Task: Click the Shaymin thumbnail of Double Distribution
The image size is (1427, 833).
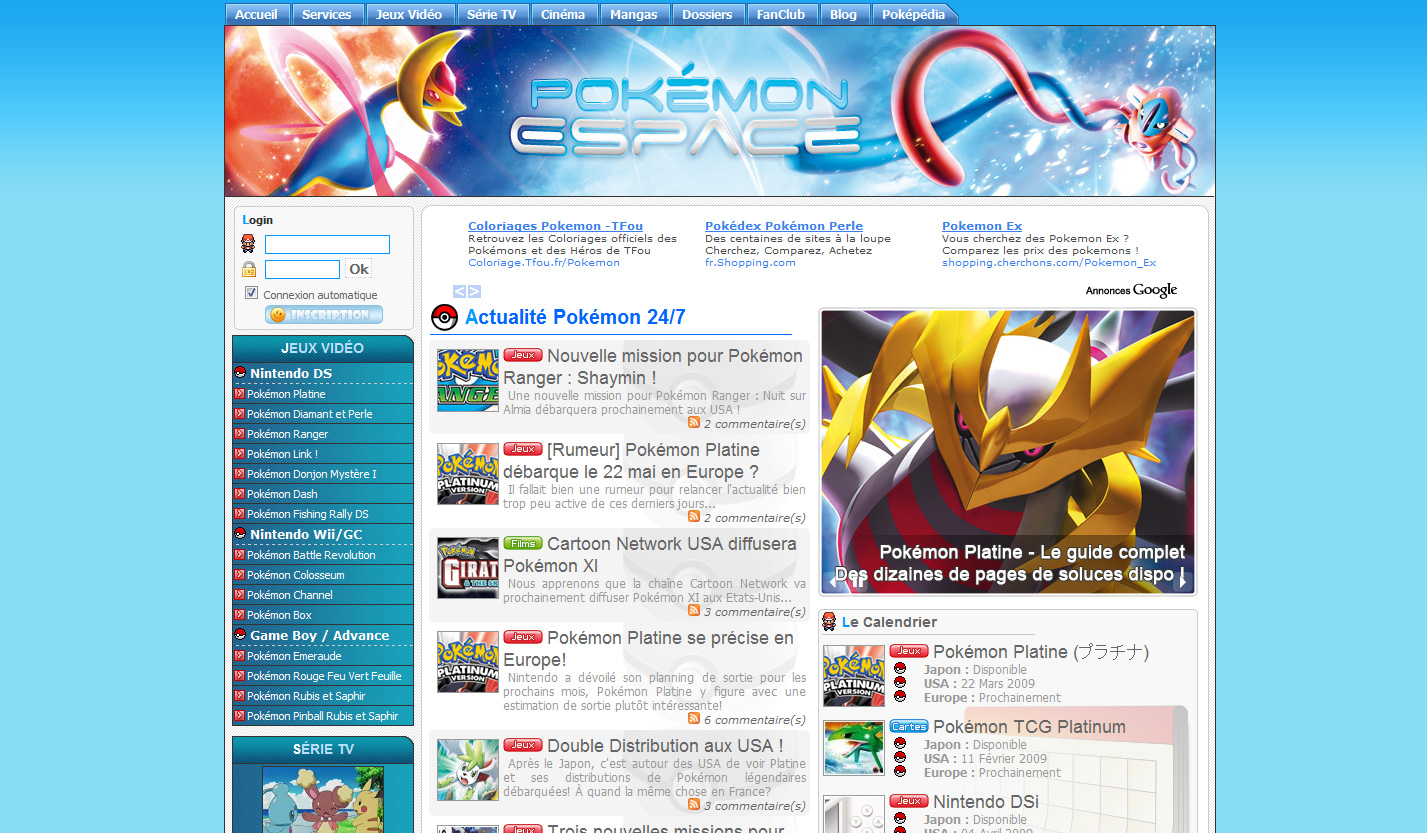Action: click(x=468, y=770)
